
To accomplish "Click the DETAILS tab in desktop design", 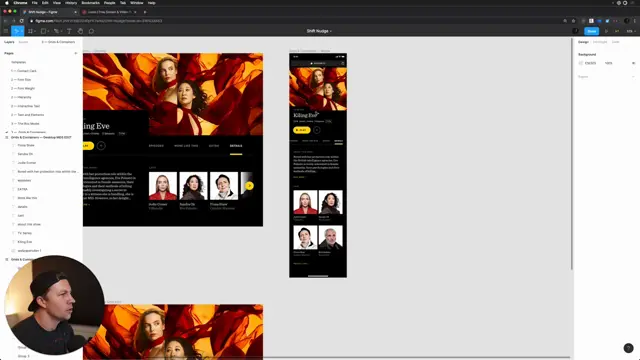I will tap(236, 146).
